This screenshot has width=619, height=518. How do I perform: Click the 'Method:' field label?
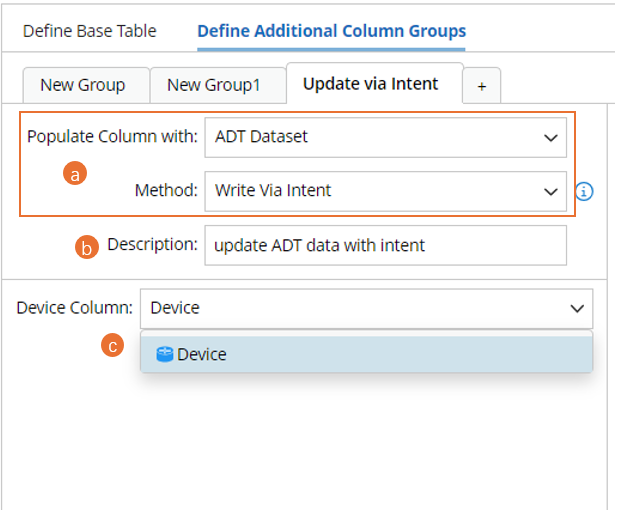pyautogui.click(x=166, y=190)
